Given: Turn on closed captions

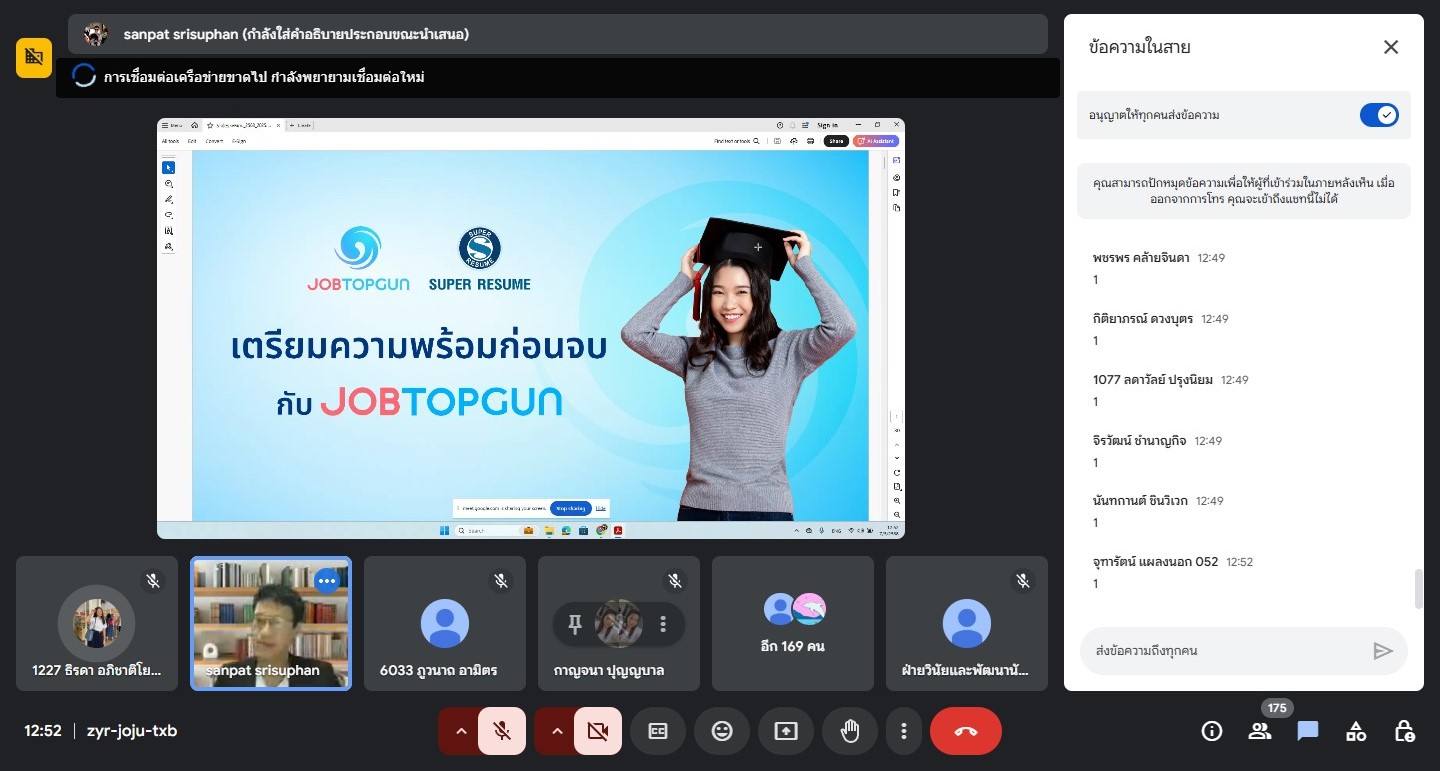Looking at the screenshot, I should coord(658,731).
